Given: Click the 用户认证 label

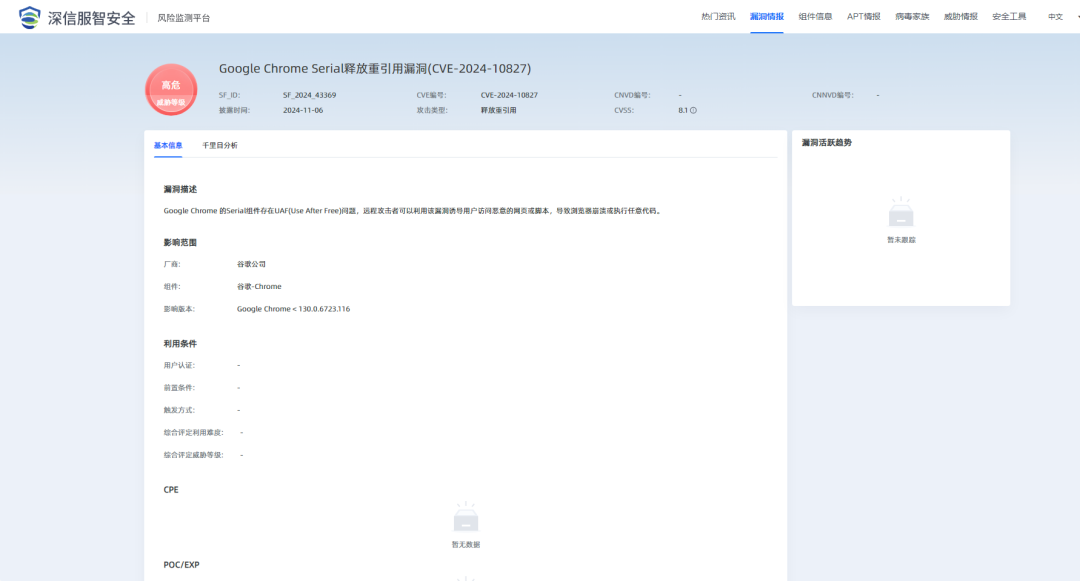Looking at the screenshot, I should 179,366.
